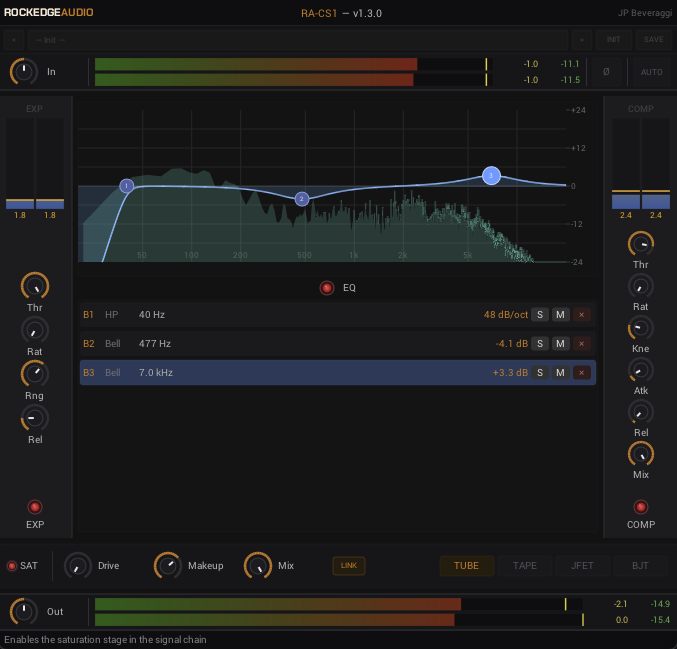Image resolution: width=677 pixels, height=649 pixels.
Task: Toggle the SAT enable LED
Action: point(12,566)
